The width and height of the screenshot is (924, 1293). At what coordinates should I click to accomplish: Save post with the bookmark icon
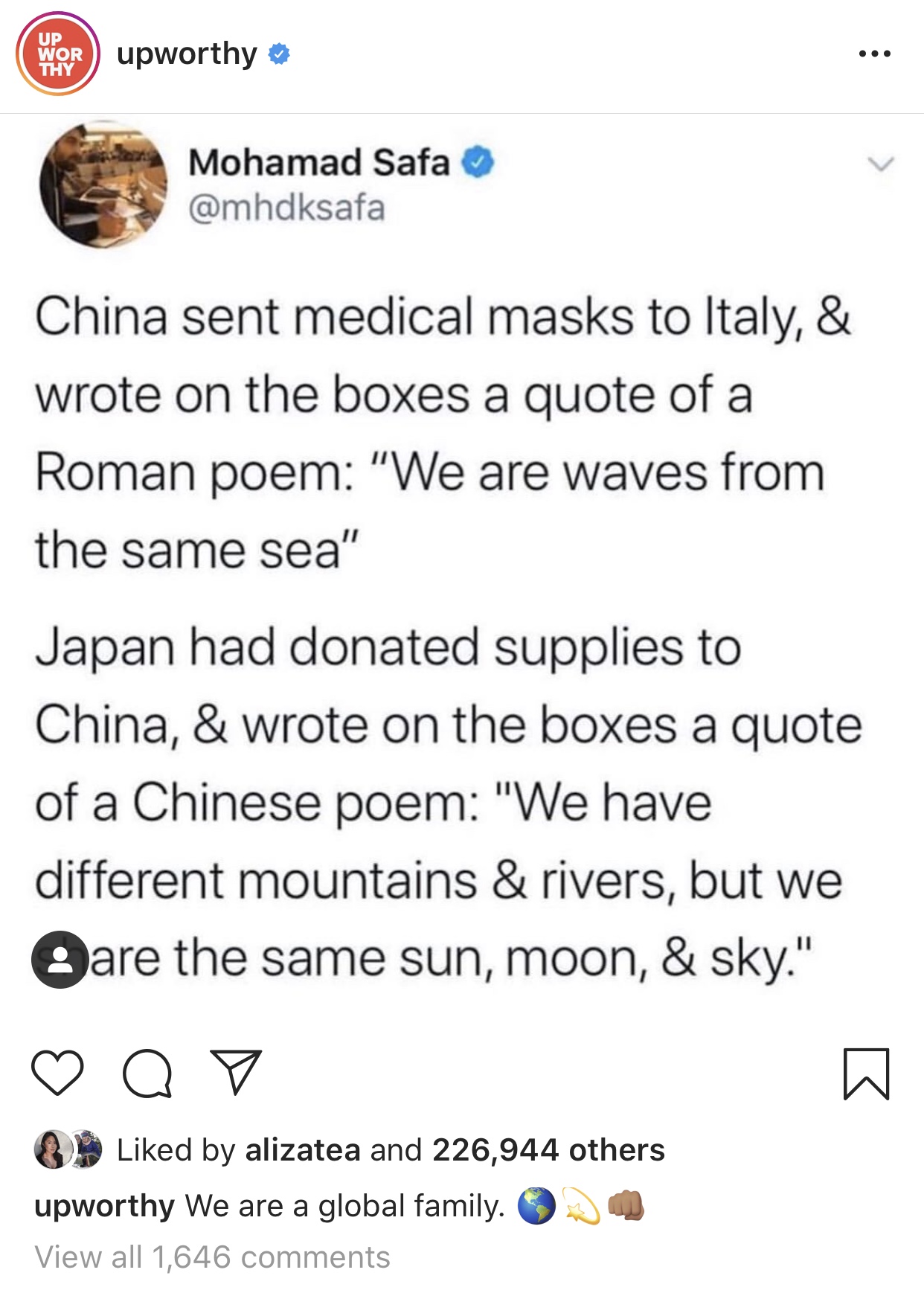[867, 1074]
